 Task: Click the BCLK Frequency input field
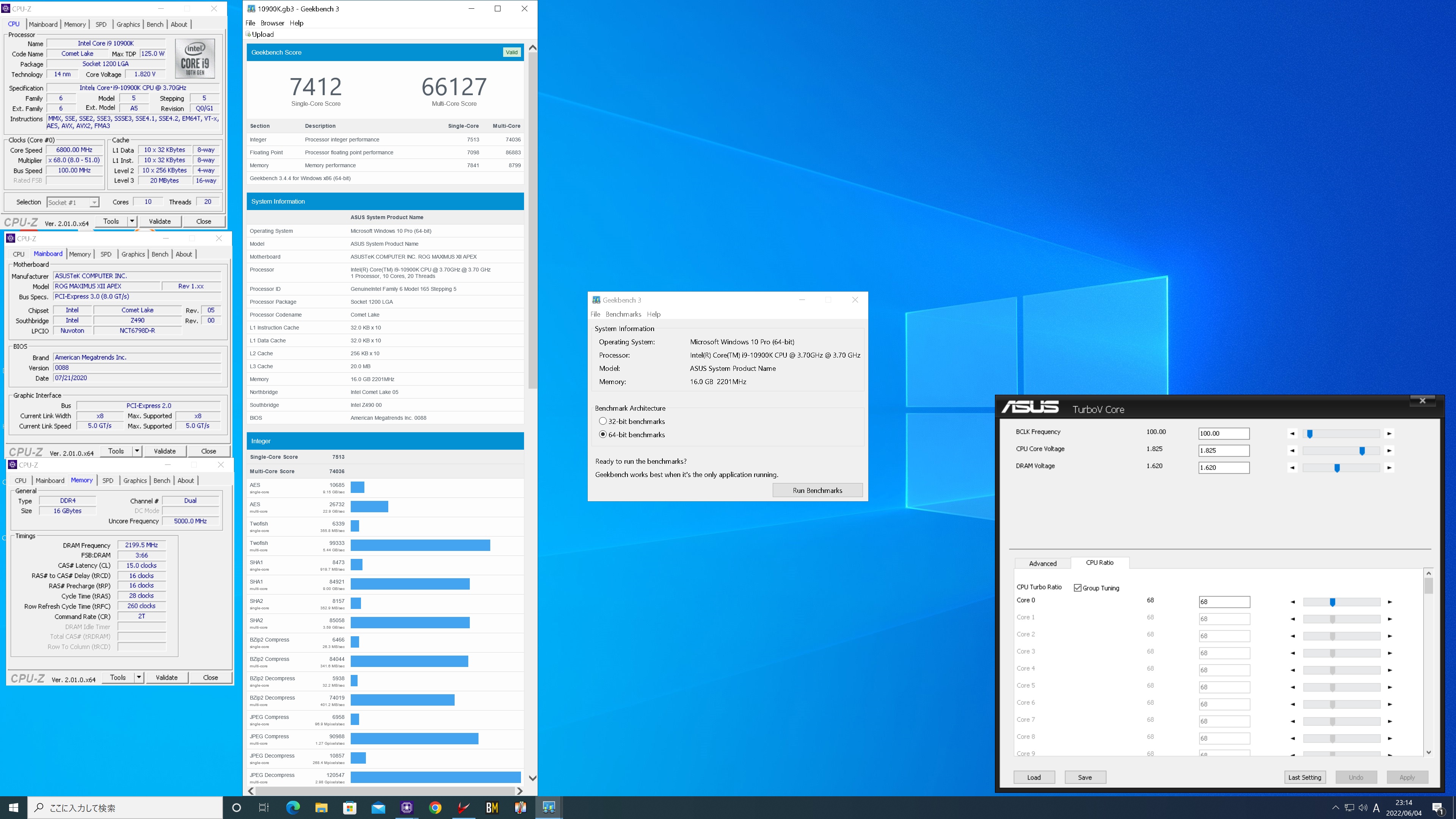[1224, 433]
